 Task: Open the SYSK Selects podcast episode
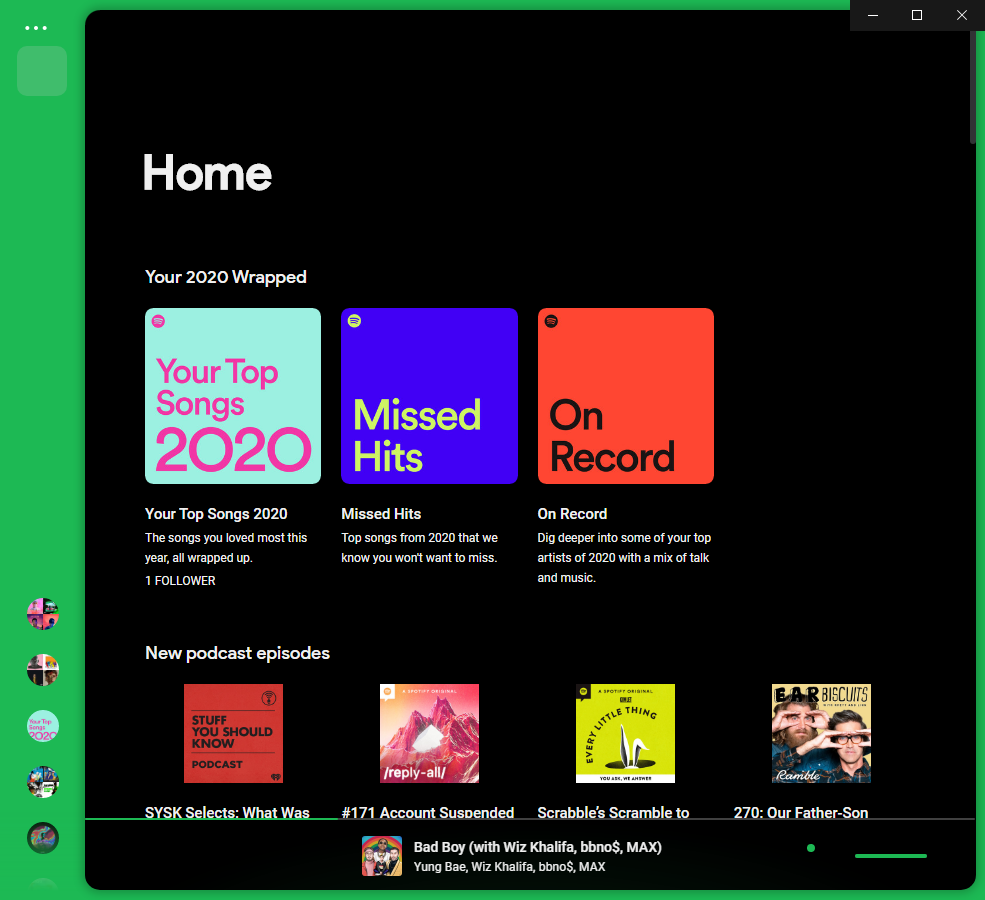(233, 733)
